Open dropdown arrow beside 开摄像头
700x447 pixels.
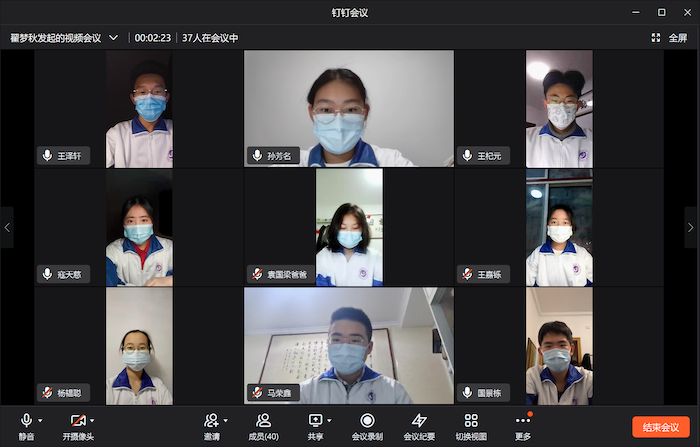tap(93, 420)
